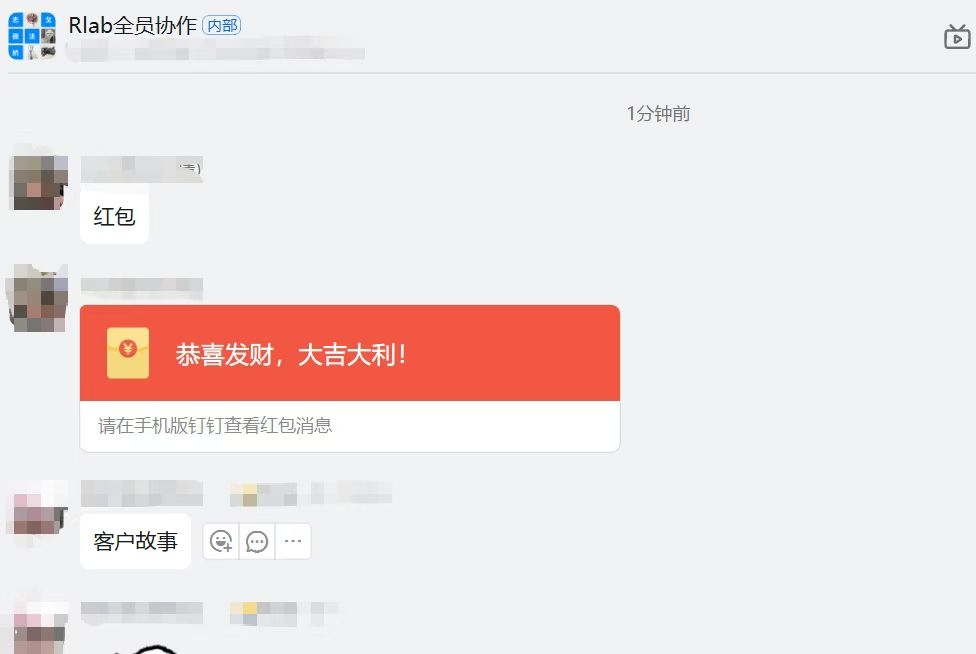
Task: Click the yellow envelope icon on red packet
Action: pyautogui.click(x=128, y=353)
